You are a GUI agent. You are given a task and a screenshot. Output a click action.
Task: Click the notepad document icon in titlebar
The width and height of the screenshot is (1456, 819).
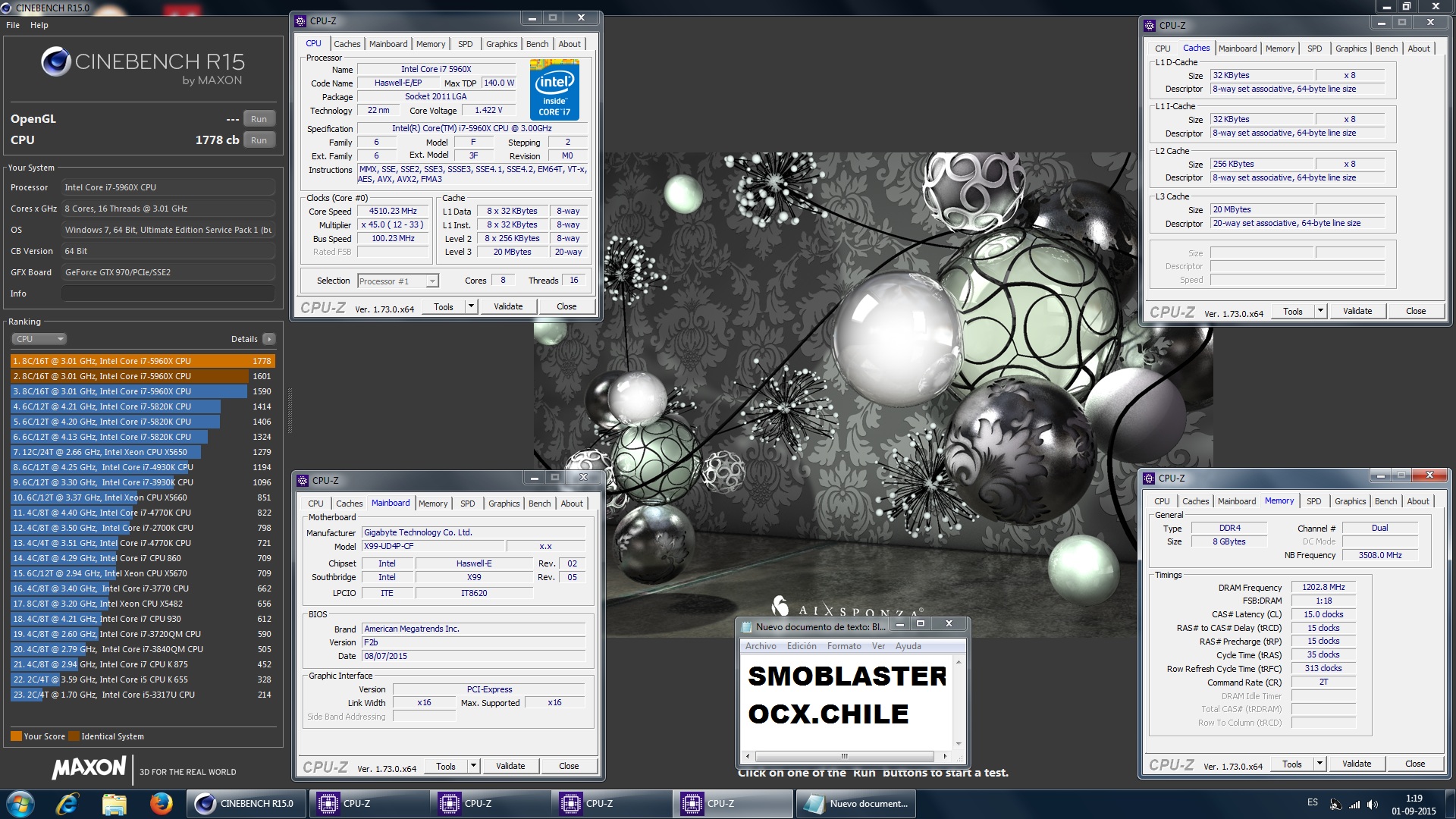click(x=746, y=626)
